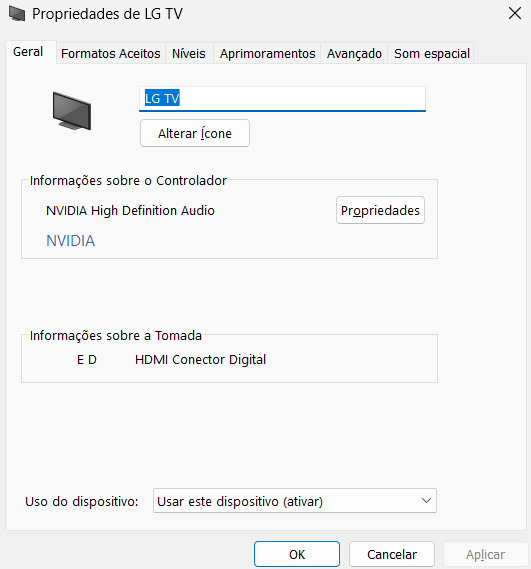Screen dimensions: 531x569
Task: Click the Aplicar button
Action: (x=485, y=554)
